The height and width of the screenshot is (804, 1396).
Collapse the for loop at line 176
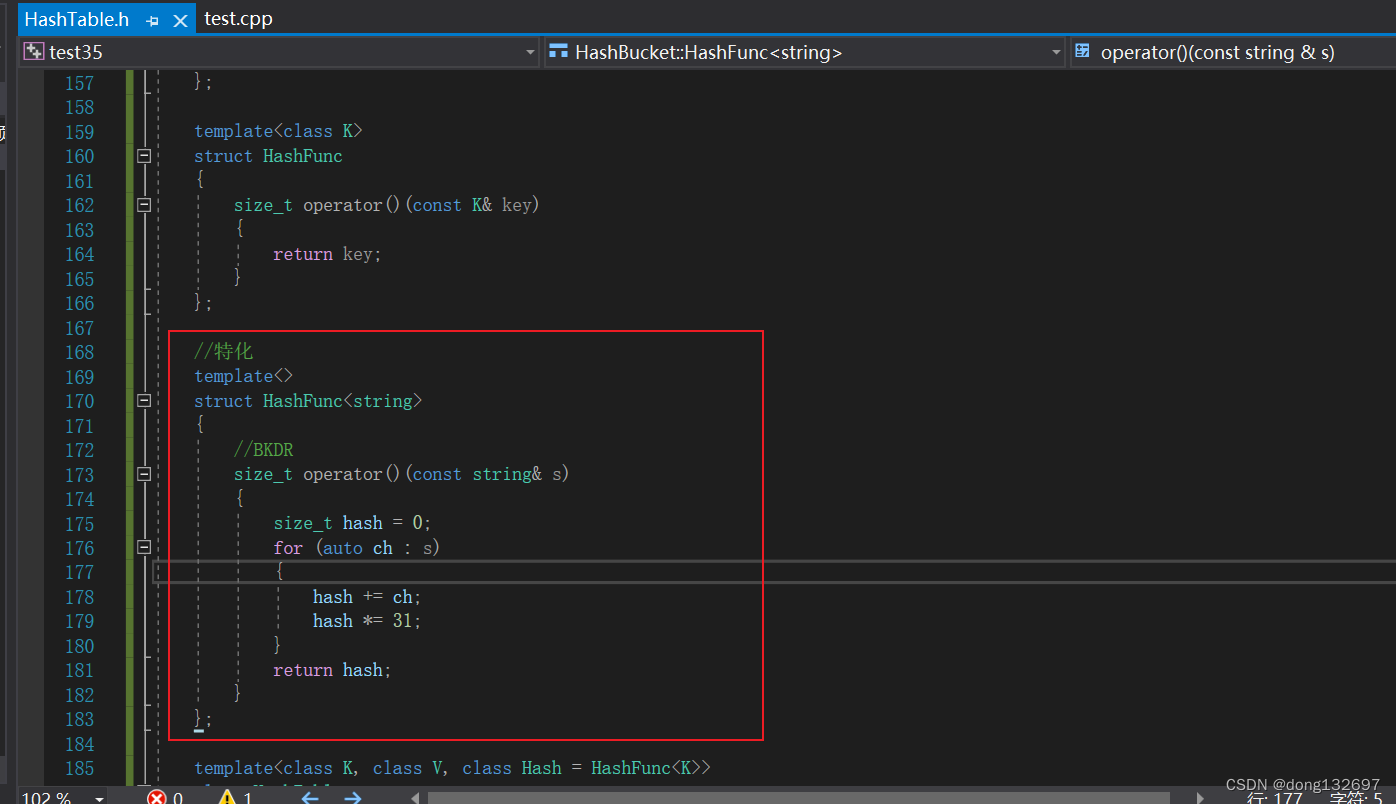tap(144, 548)
